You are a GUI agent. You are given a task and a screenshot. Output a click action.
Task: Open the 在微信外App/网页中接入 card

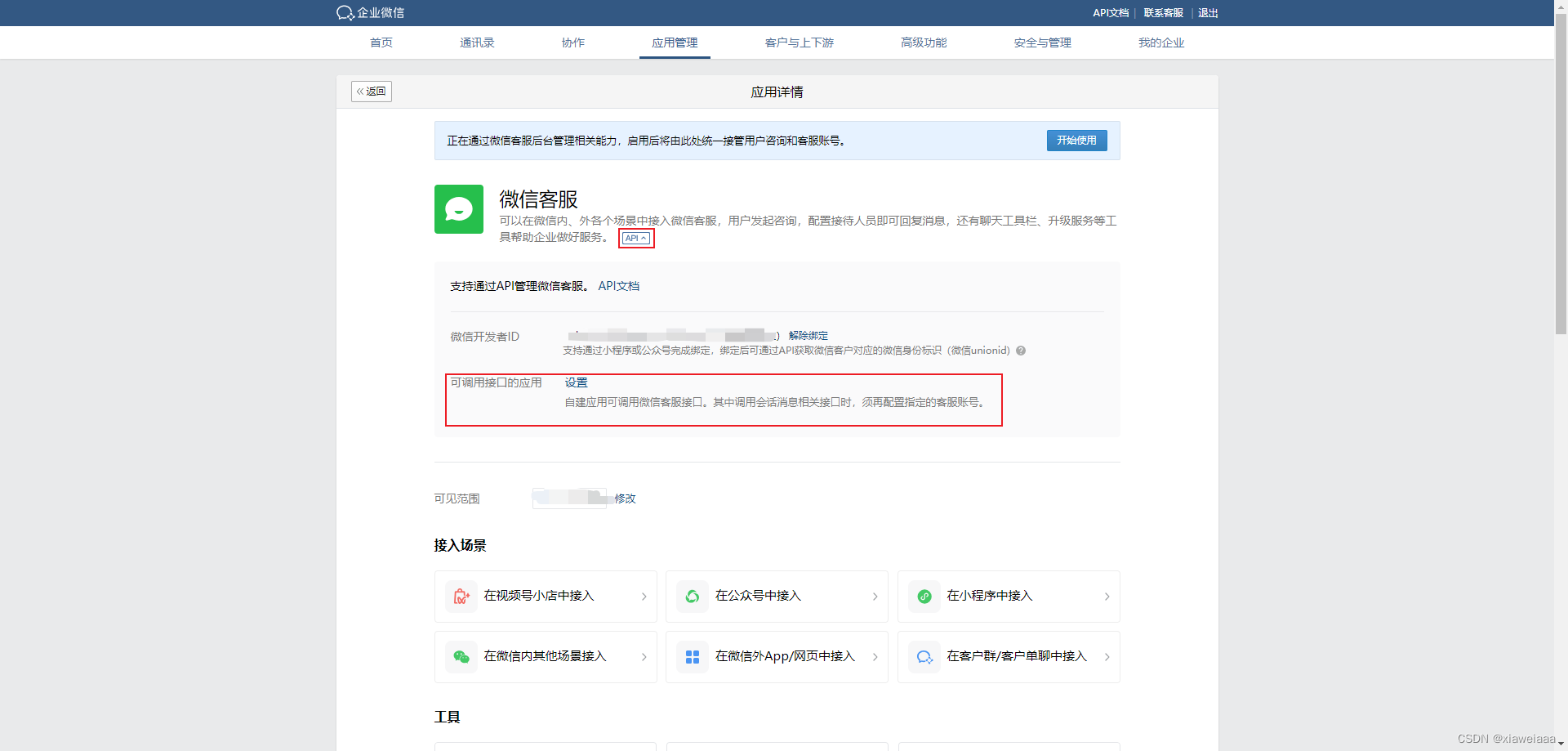tap(777, 657)
